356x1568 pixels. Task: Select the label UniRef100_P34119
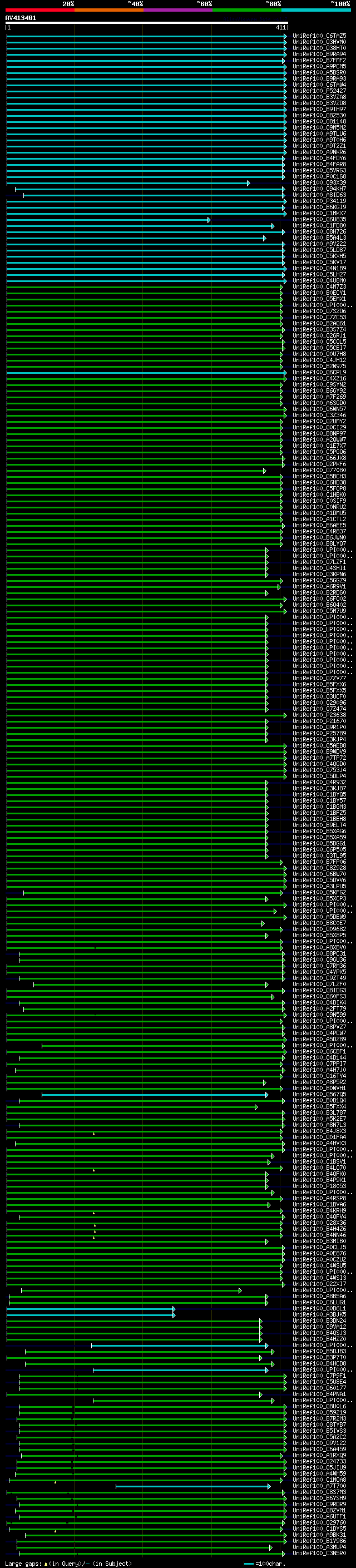tap(319, 201)
